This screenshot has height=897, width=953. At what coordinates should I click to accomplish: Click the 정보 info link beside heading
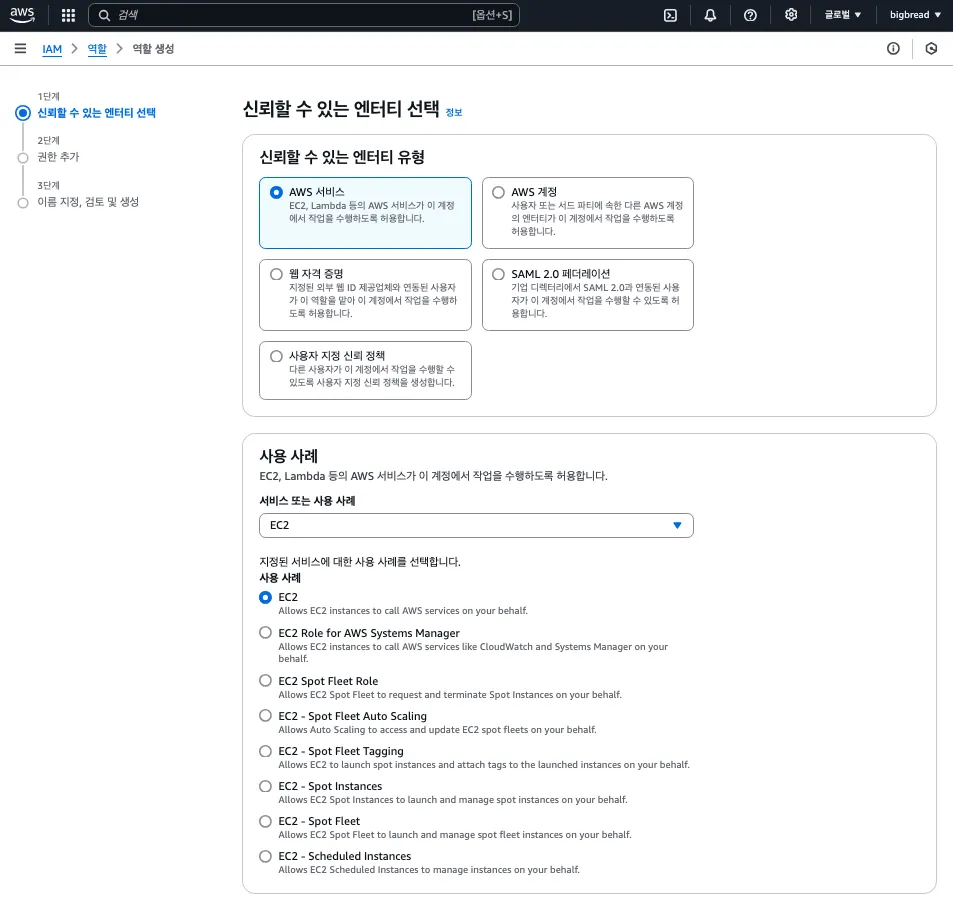454,112
